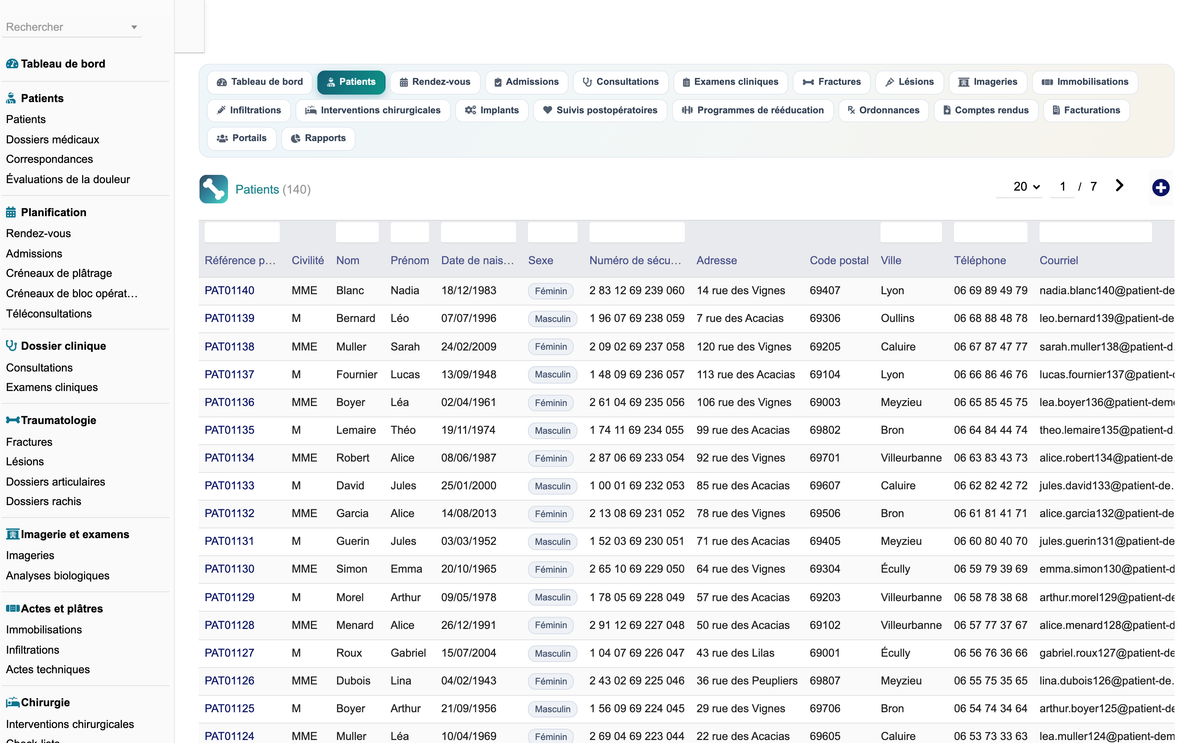Viewport: 1200px width, 743px height.
Task: Open Dossiers articulaires in sidebar
Action: (x=56, y=481)
